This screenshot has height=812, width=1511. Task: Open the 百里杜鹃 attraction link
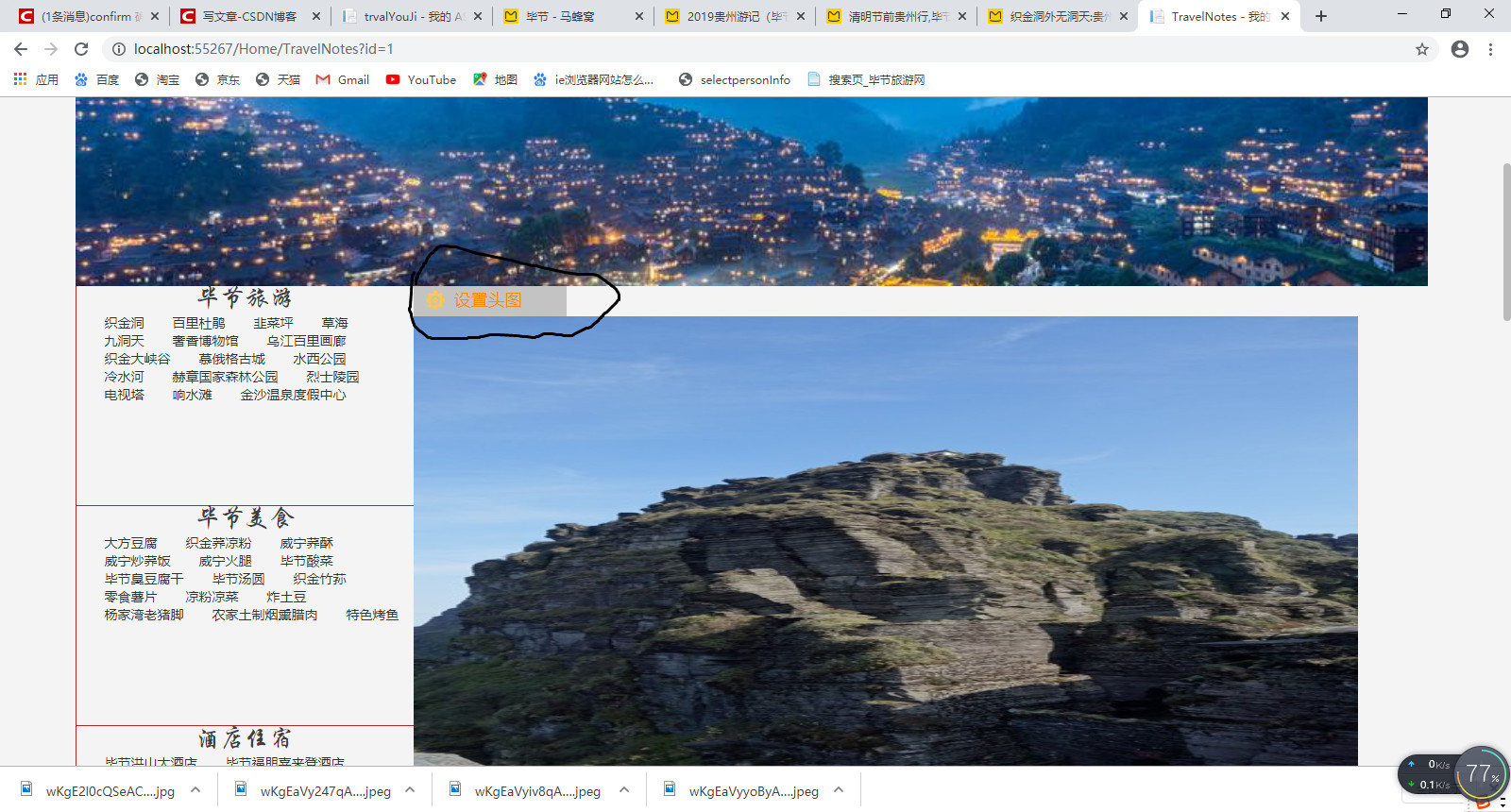198,323
